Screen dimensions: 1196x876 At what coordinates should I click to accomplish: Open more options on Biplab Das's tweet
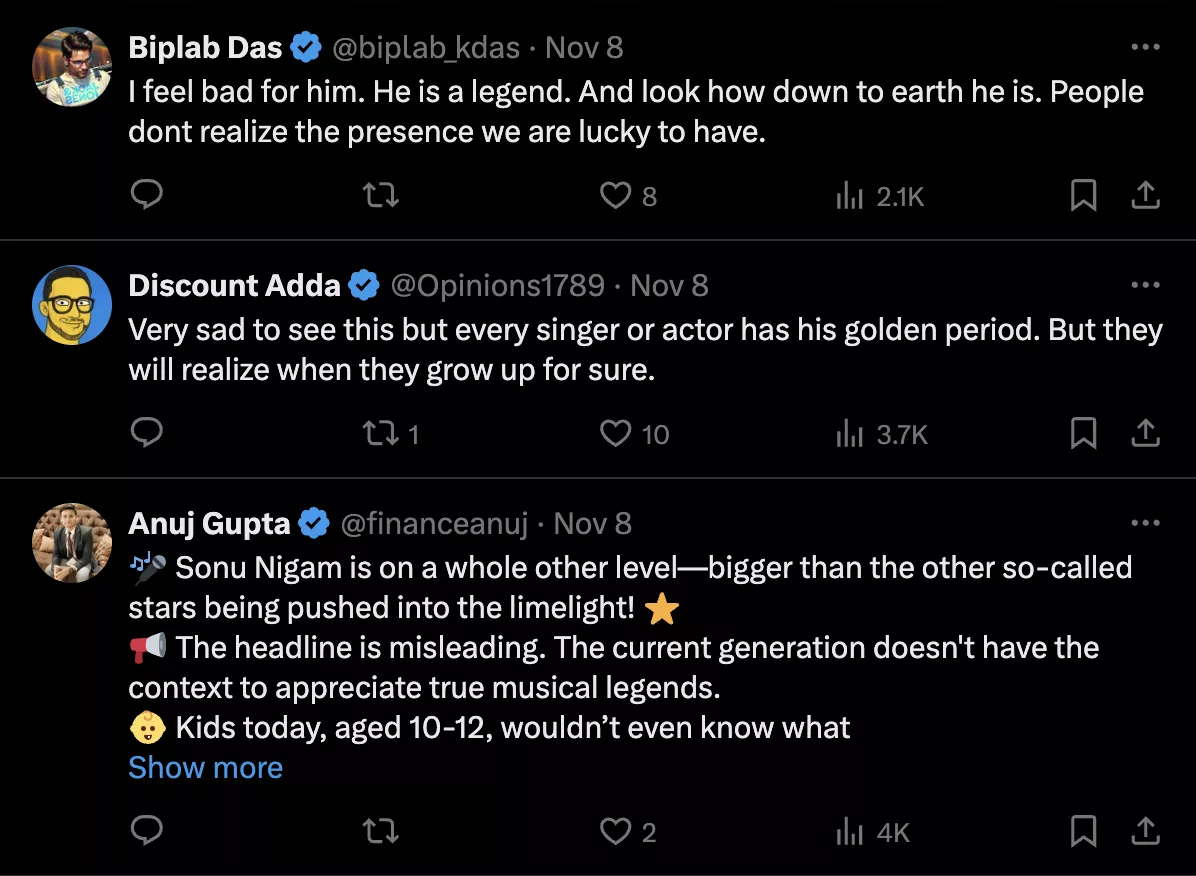pos(1145,47)
